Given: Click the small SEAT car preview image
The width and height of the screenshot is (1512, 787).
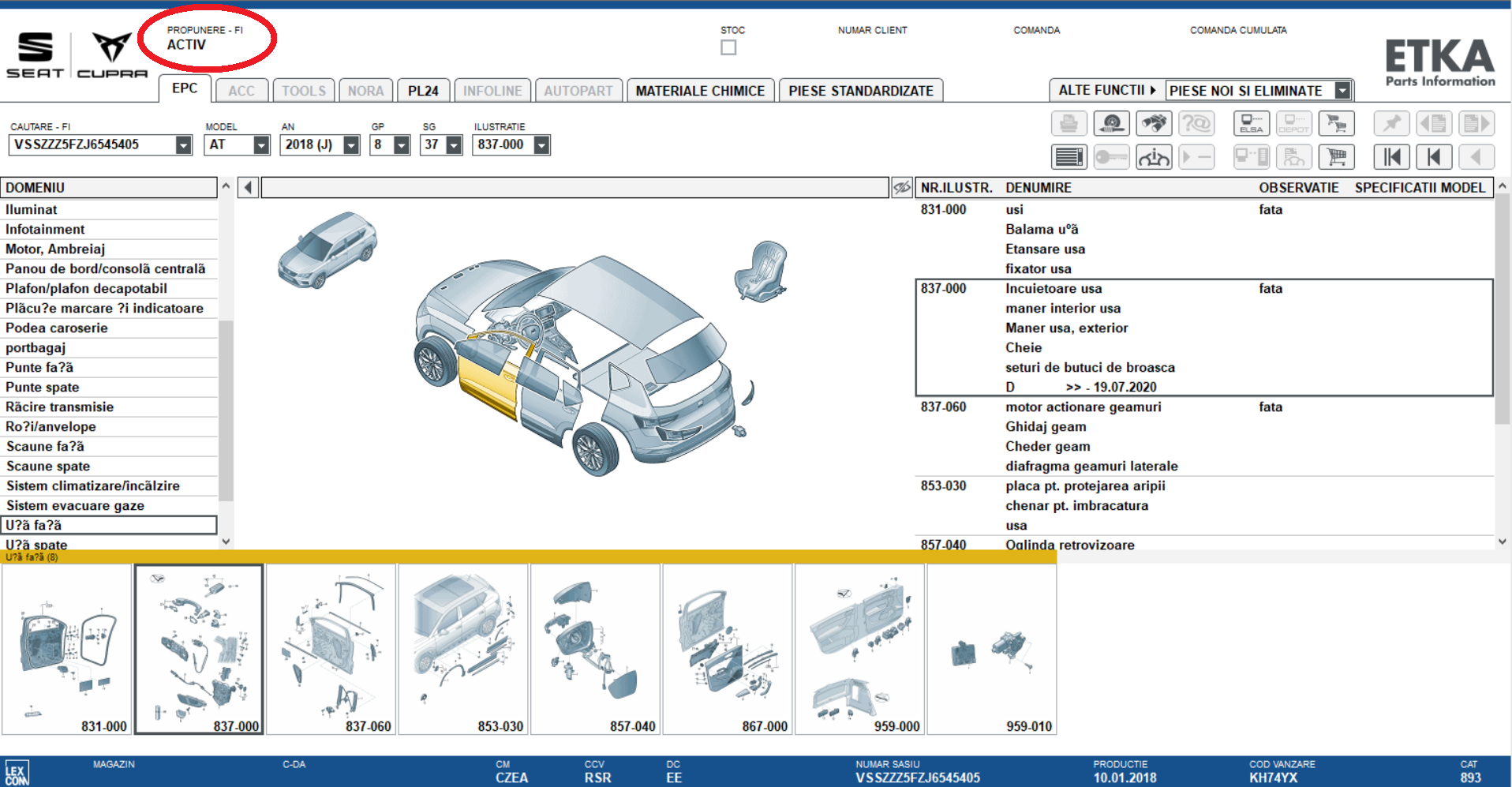Looking at the screenshot, I should tap(327, 249).
